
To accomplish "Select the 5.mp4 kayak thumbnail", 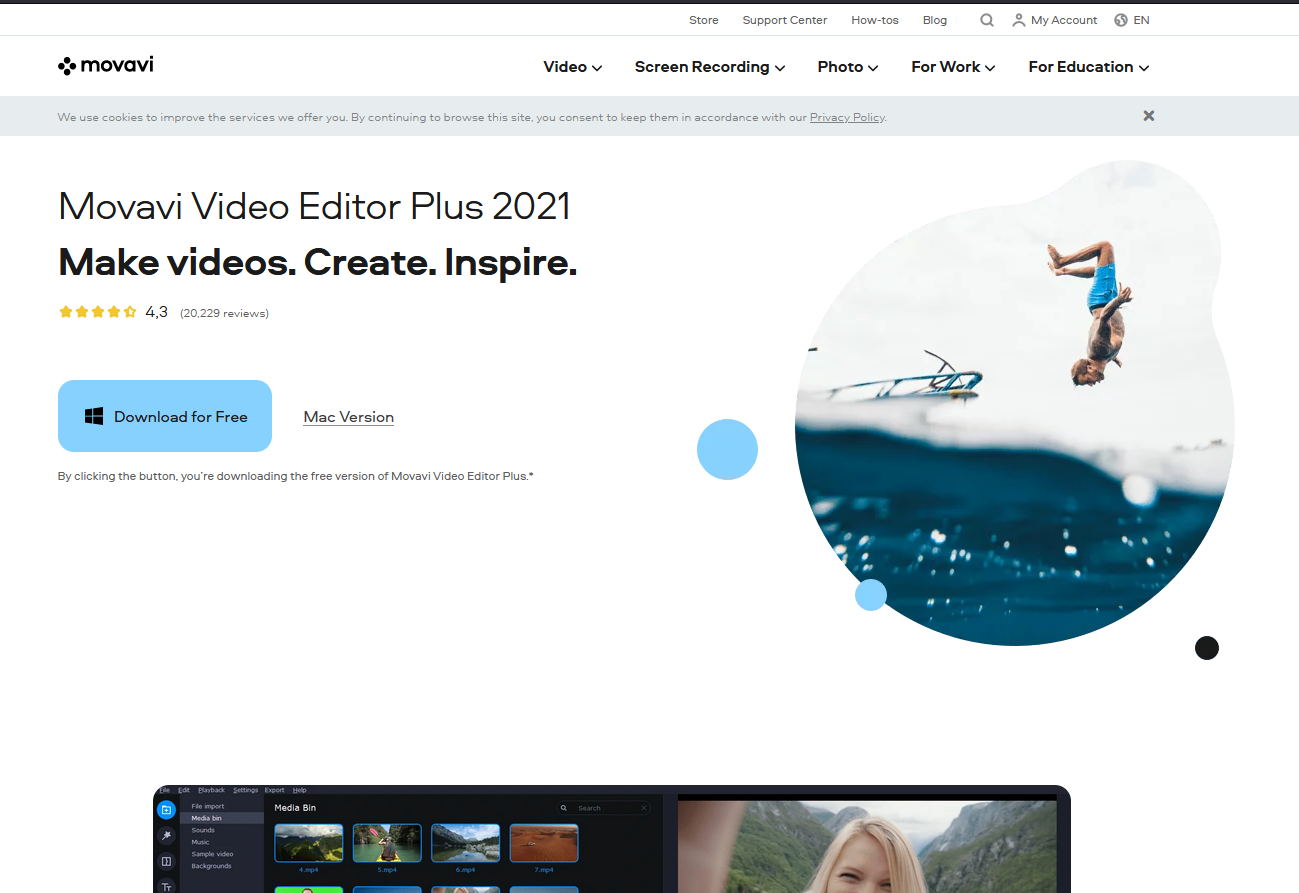I will click(387, 843).
